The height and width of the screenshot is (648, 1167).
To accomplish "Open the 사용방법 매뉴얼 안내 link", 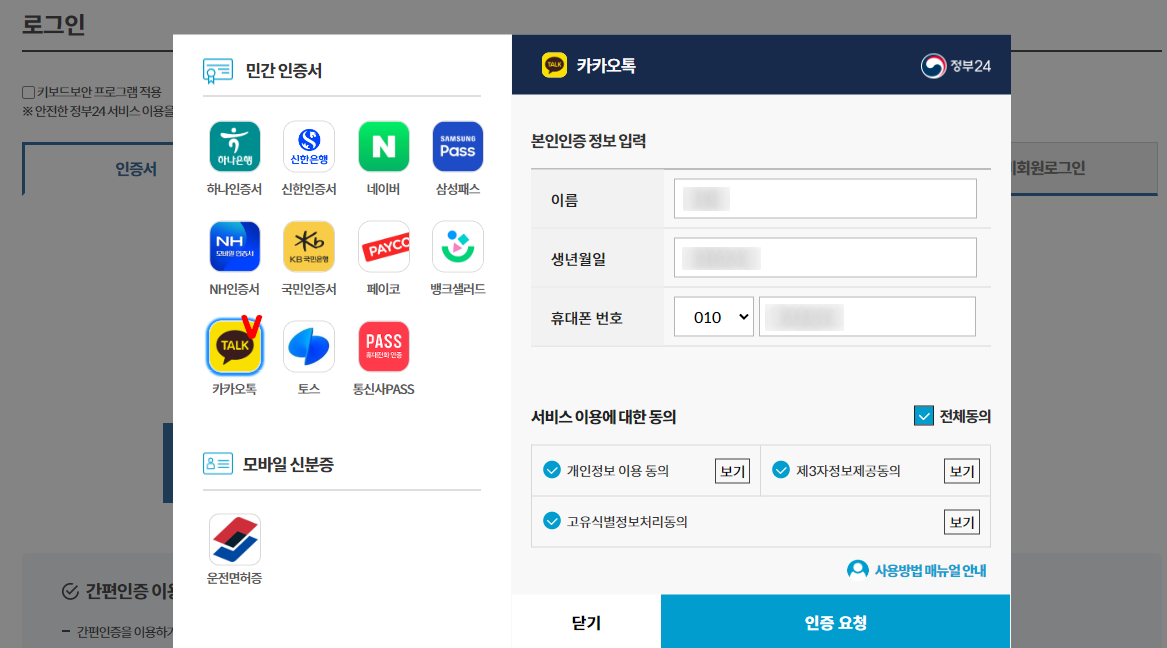I will [917, 570].
